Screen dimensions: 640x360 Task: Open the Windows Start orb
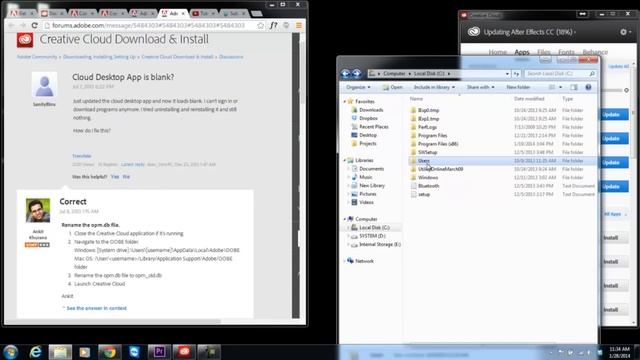coord(11,352)
